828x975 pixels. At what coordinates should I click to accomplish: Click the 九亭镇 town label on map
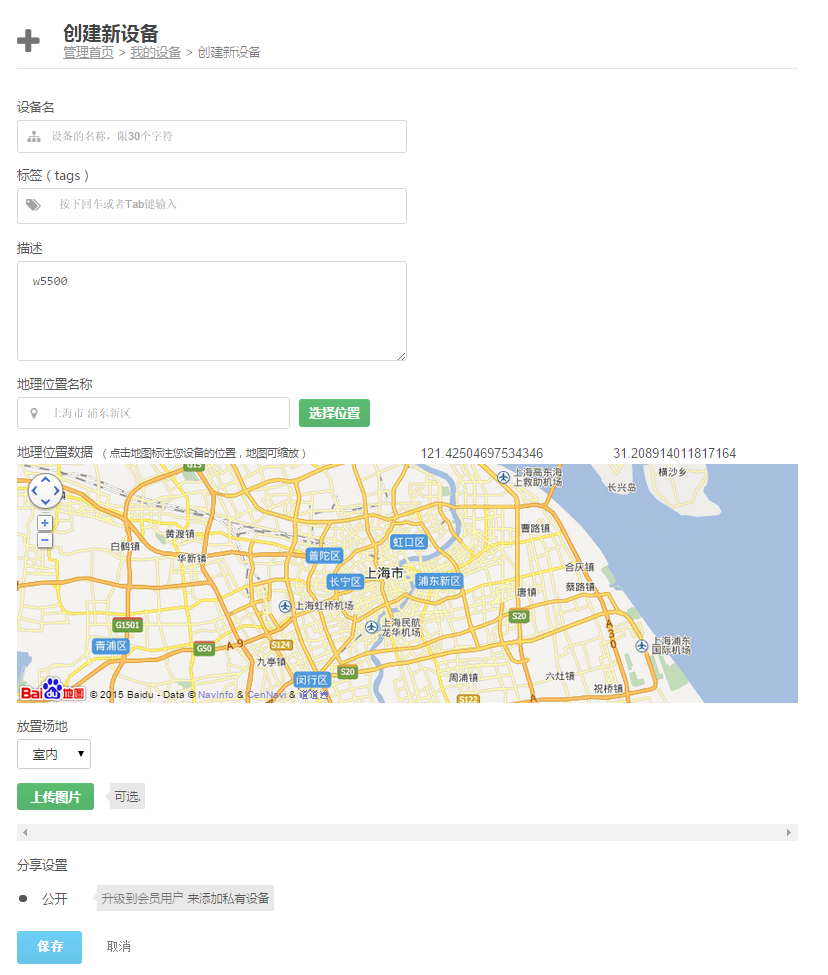tap(272, 662)
